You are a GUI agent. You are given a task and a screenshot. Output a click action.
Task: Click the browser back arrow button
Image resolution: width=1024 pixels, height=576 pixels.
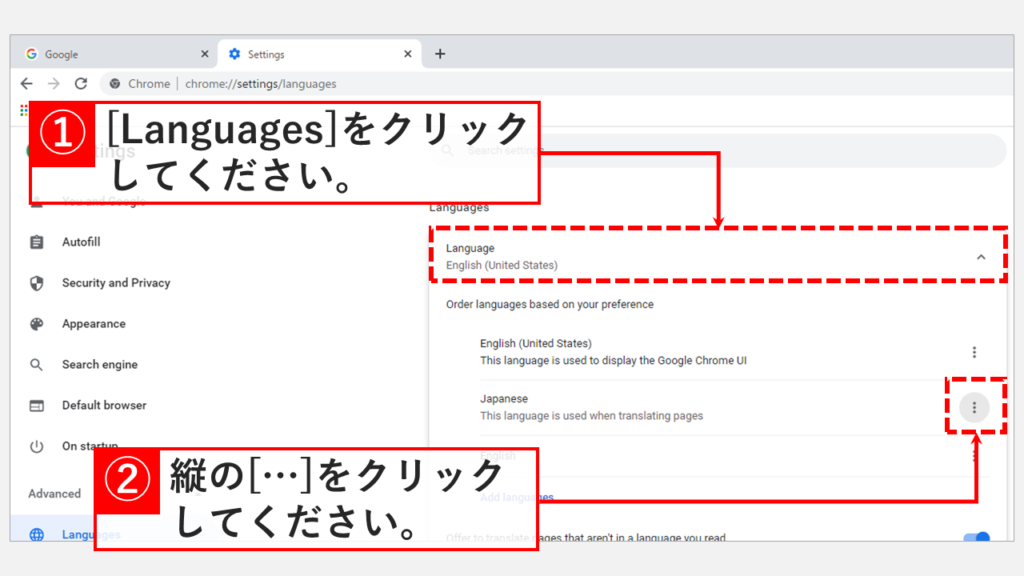click(27, 84)
